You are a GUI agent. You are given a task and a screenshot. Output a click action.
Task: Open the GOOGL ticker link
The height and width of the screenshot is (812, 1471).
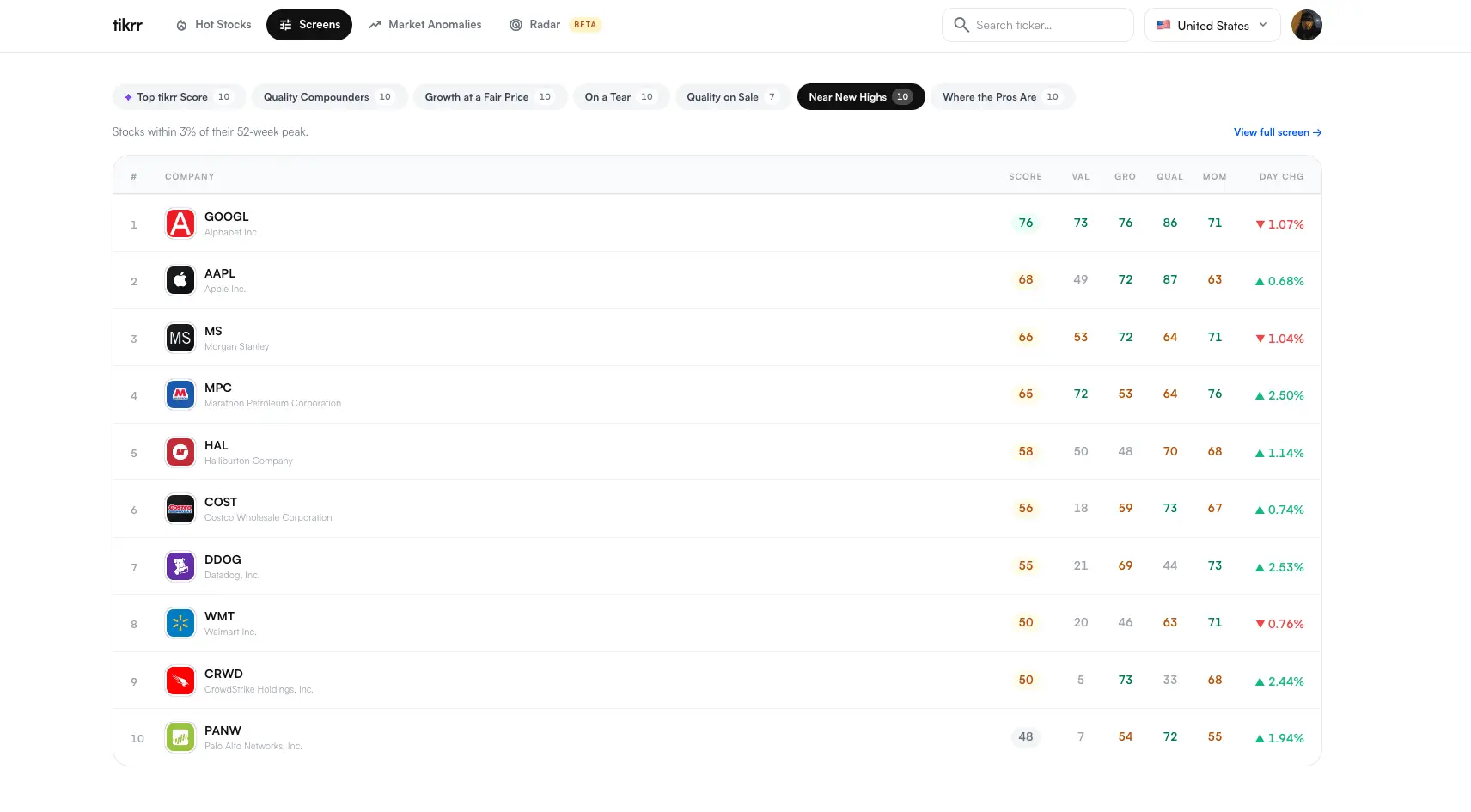click(x=227, y=217)
